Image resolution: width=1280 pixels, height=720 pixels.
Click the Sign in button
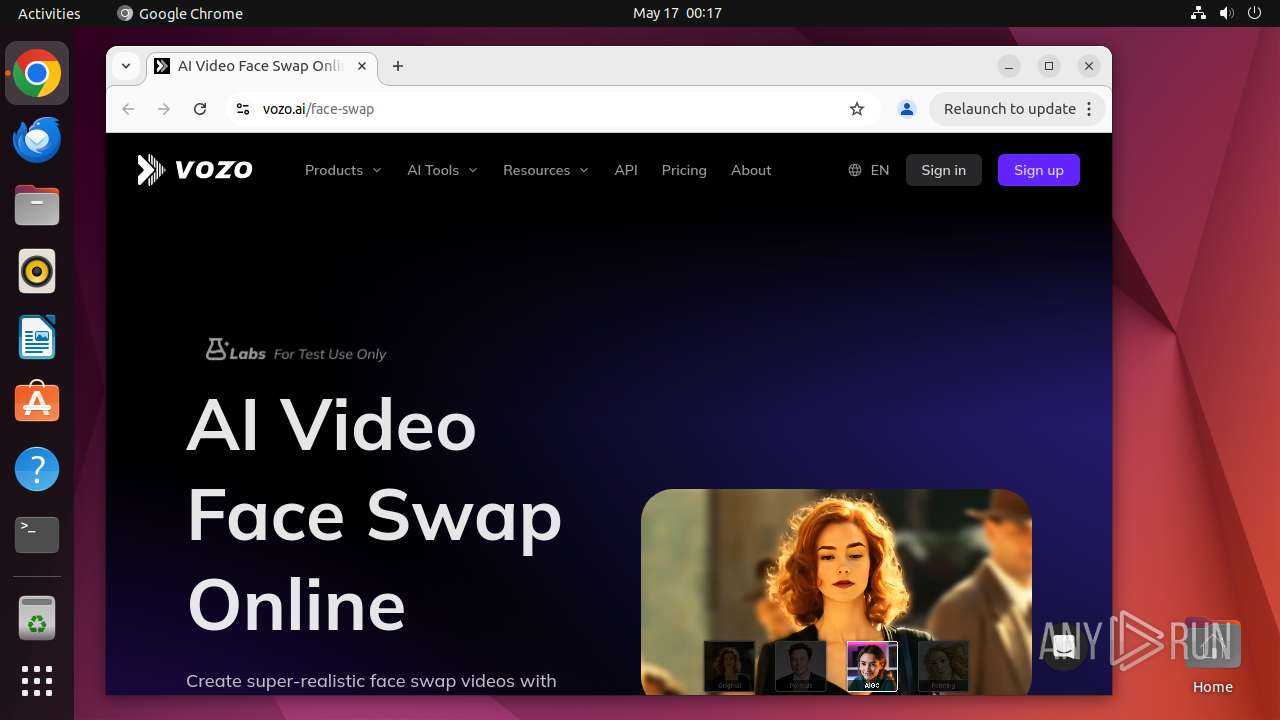pyautogui.click(x=944, y=170)
